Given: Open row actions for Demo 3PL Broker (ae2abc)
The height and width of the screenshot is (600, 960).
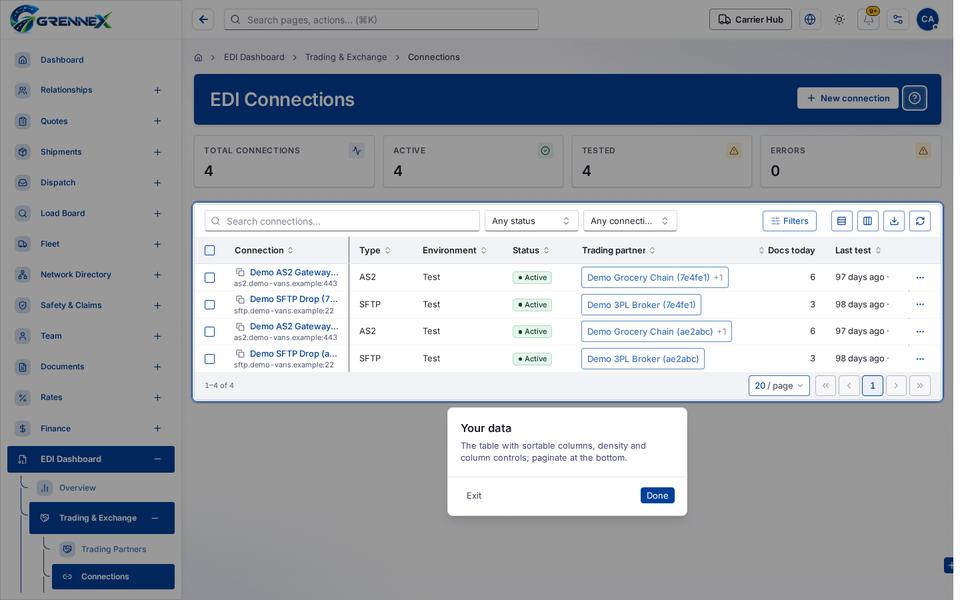Looking at the screenshot, I should click(x=920, y=359).
